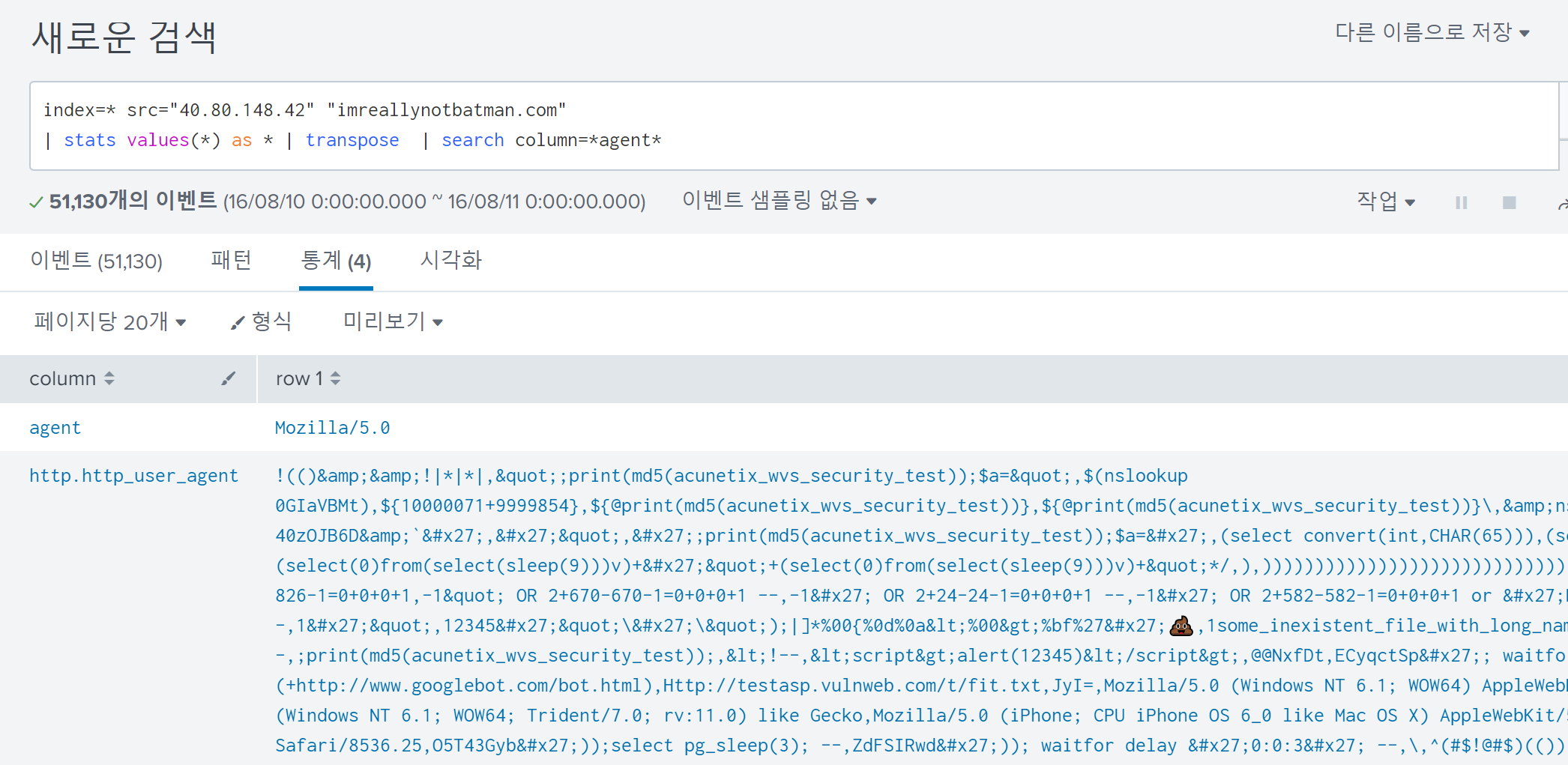Click the pencil edit icon in column header
Screen dimensions: 1568x765
pos(229,378)
